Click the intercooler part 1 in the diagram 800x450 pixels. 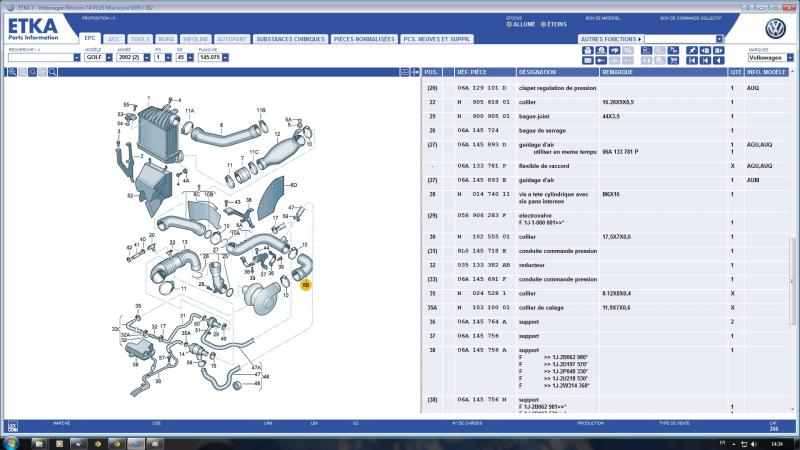pos(157,133)
